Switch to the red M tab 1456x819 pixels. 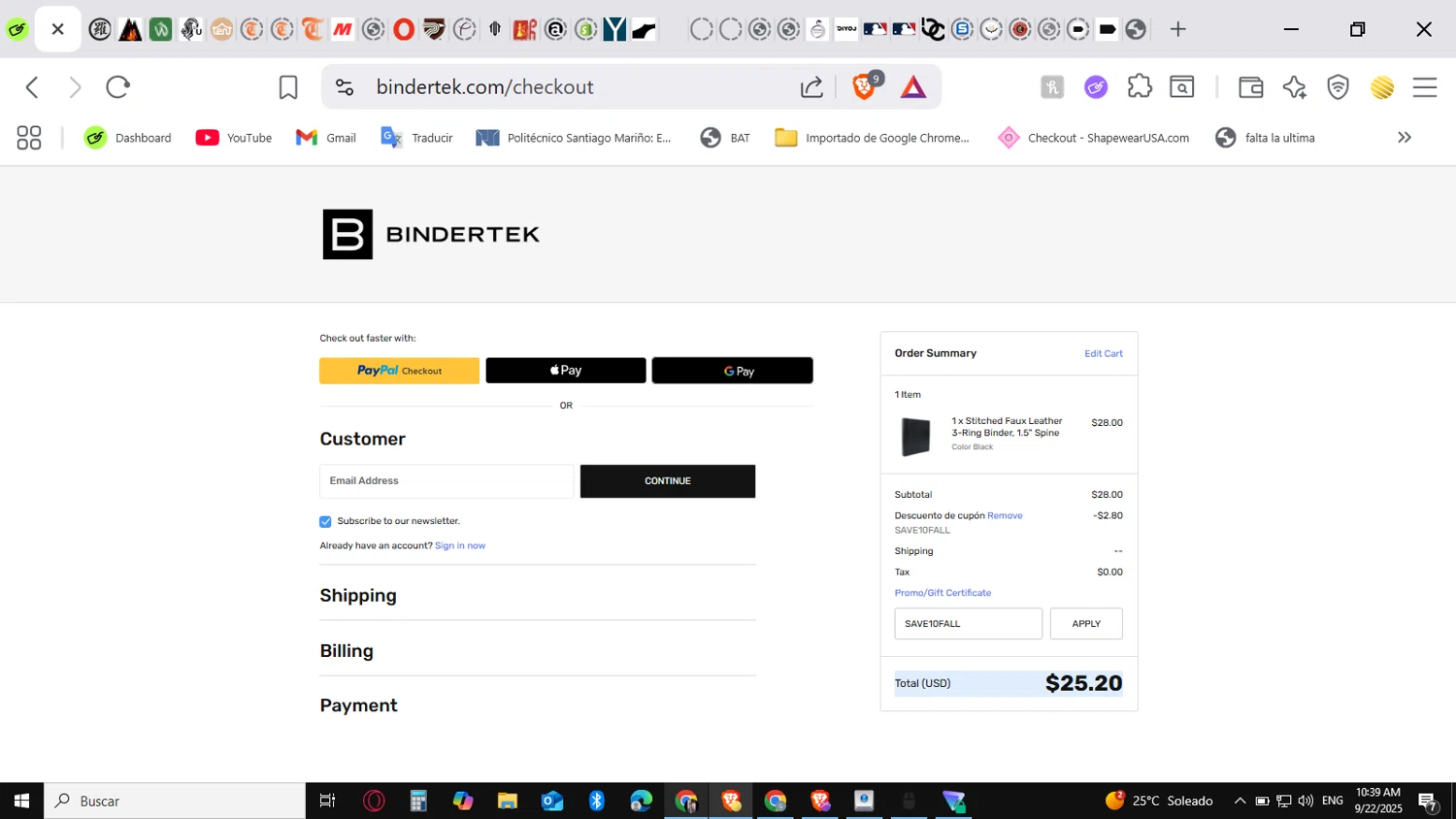[x=343, y=29]
